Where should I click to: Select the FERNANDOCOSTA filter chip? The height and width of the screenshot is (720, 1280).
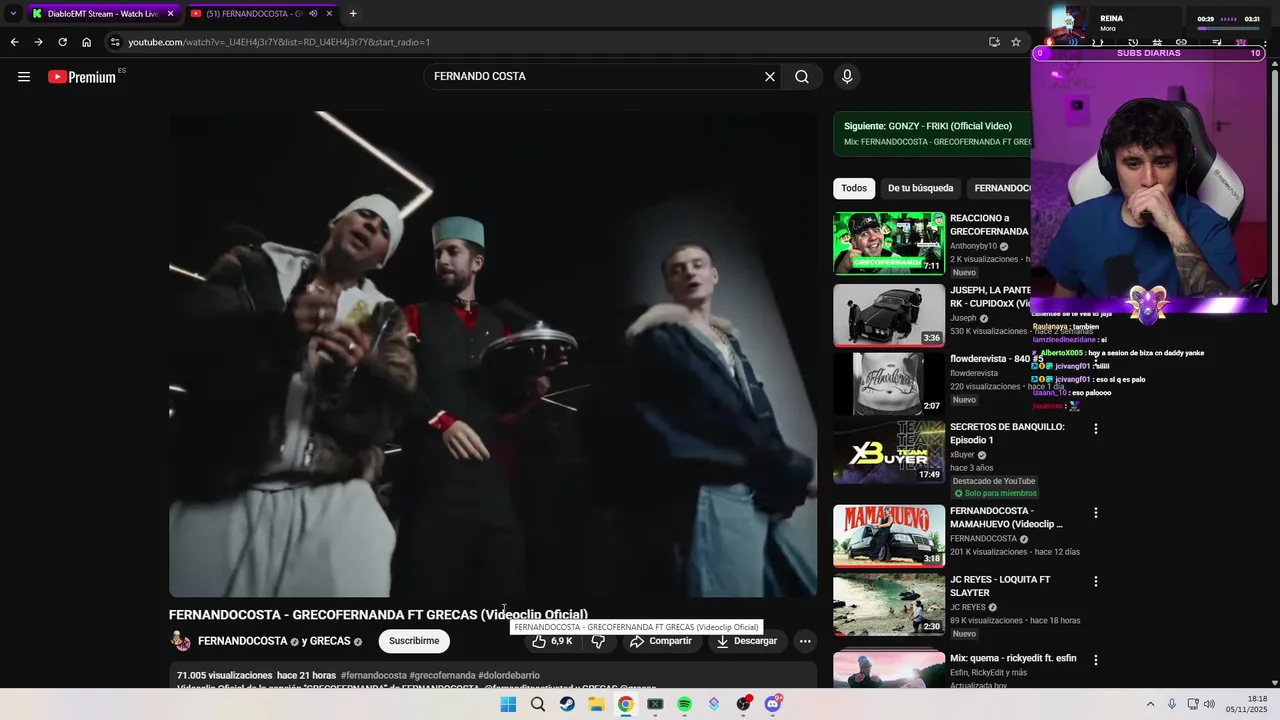click(x=1001, y=188)
